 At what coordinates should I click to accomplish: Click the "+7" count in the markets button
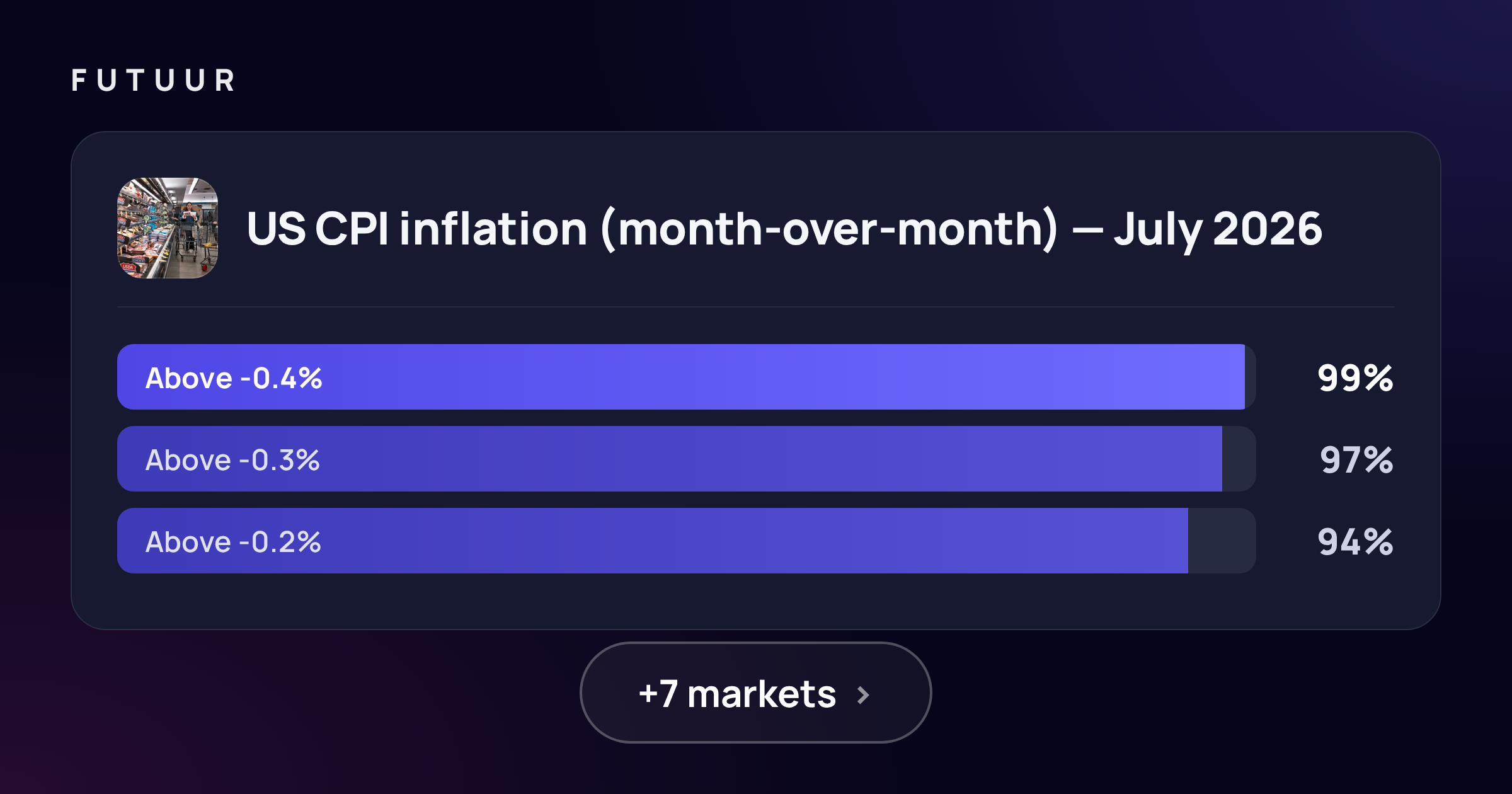click(x=658, y=694)
